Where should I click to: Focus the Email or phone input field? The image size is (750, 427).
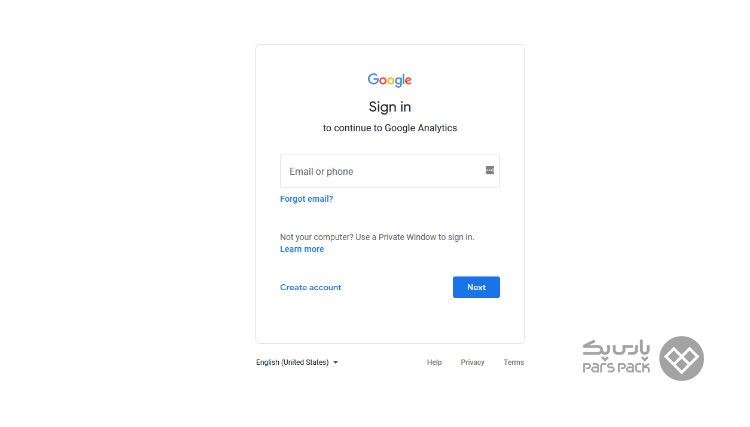(x=390, y=171)
